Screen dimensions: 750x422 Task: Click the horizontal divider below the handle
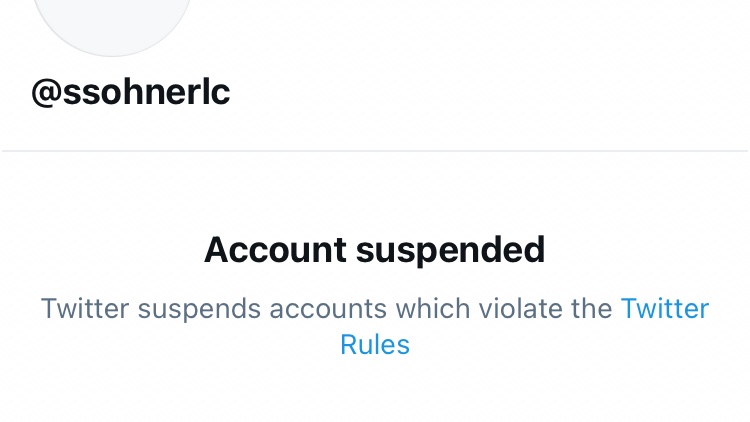tap(375, 151)
